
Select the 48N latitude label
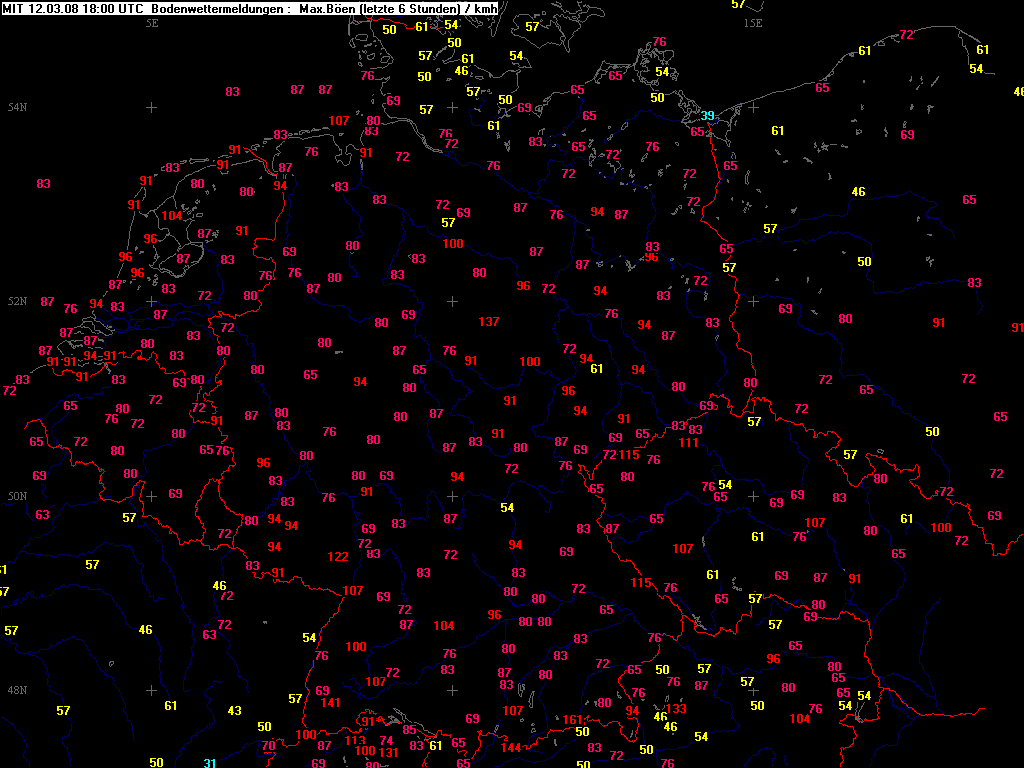(17, 690)
